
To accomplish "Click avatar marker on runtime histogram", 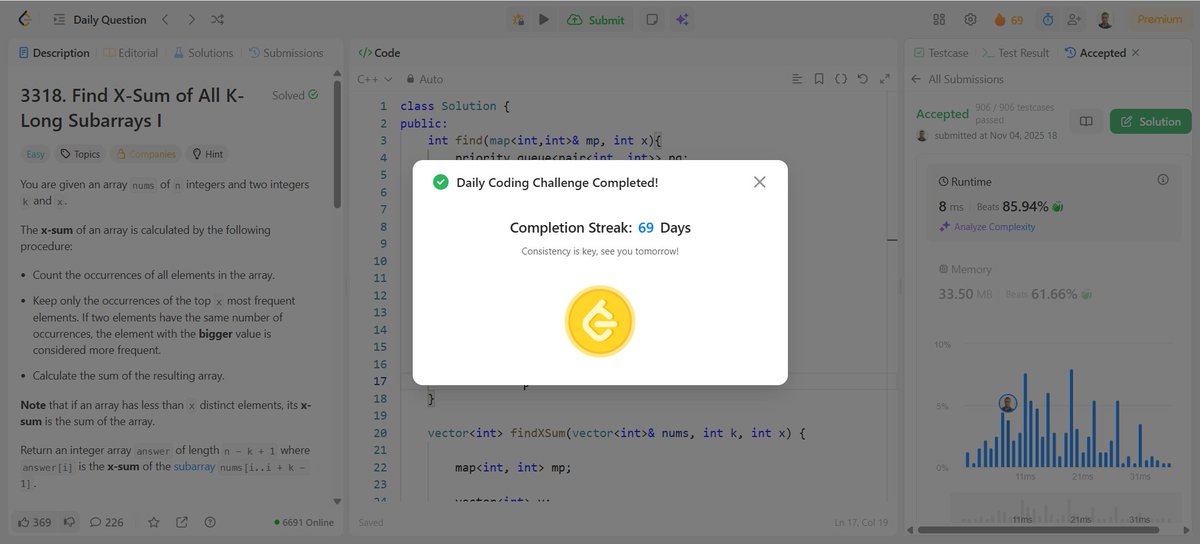I will point(1008,403).
